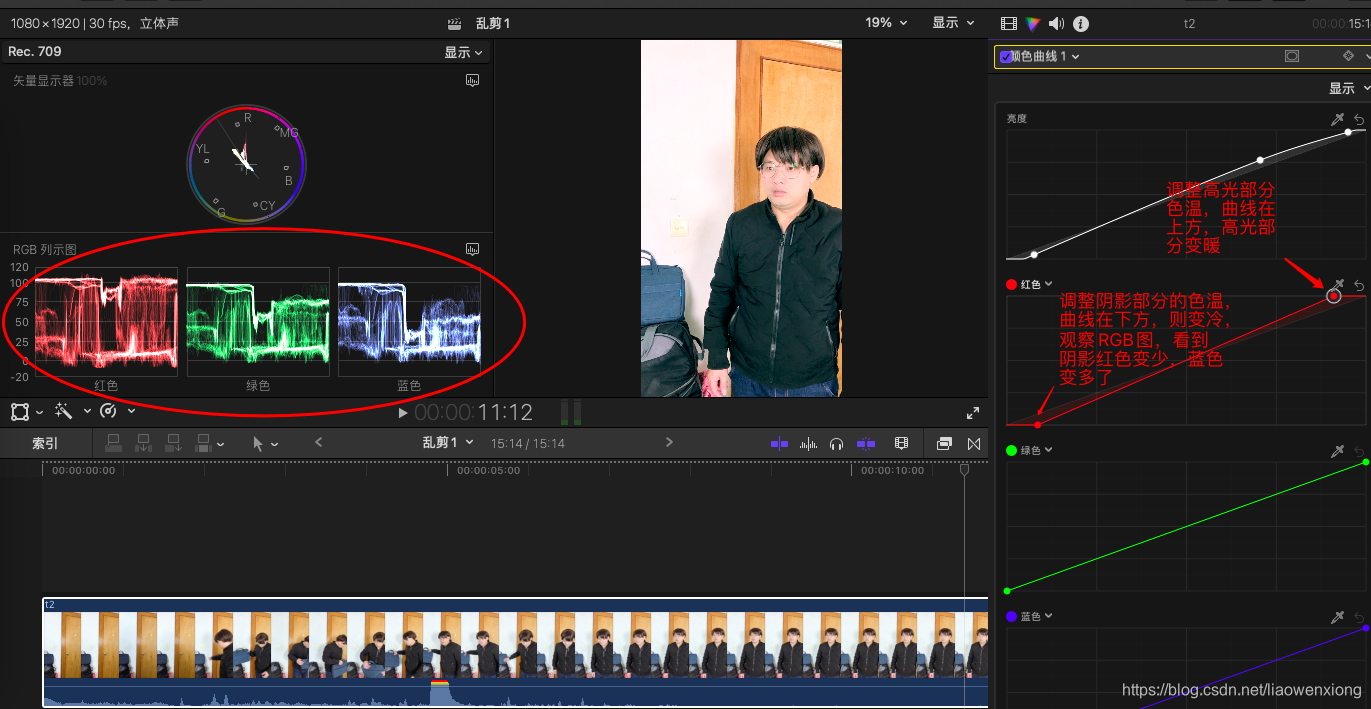This screenshot has height=709, width=1371.
Task: Open the video inspector tab
Action: click(x=1008, y=24)
